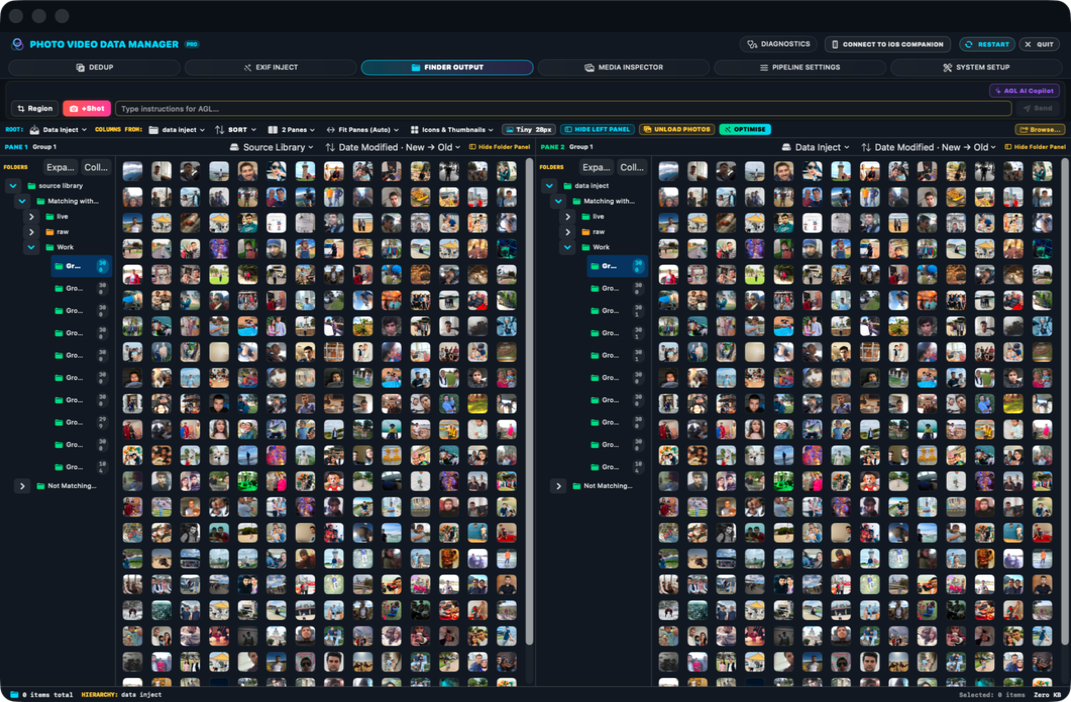Click the Work folder icon in Pane 2
This screenshot has width=1071, height=702.
click(x=585, y=247)
